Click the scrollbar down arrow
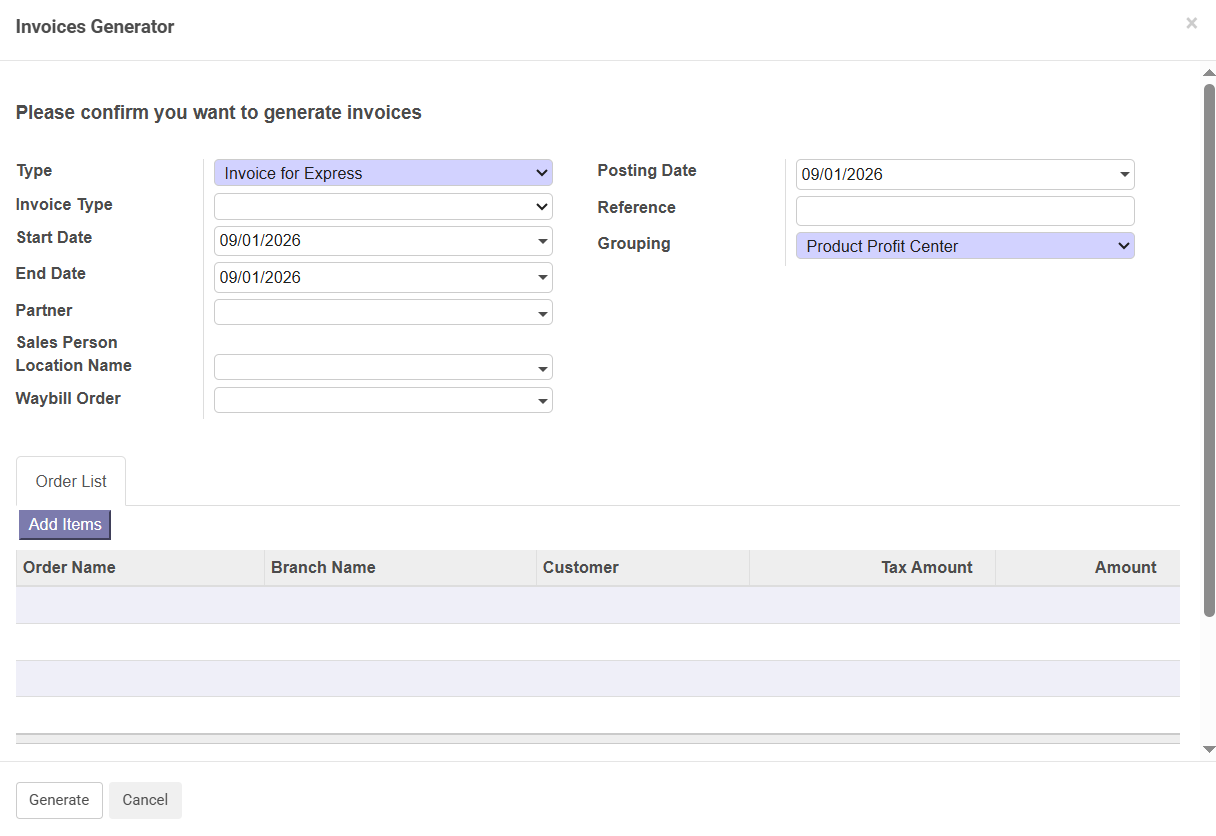Screen dimensions: 1216x836 (1208, 749)
